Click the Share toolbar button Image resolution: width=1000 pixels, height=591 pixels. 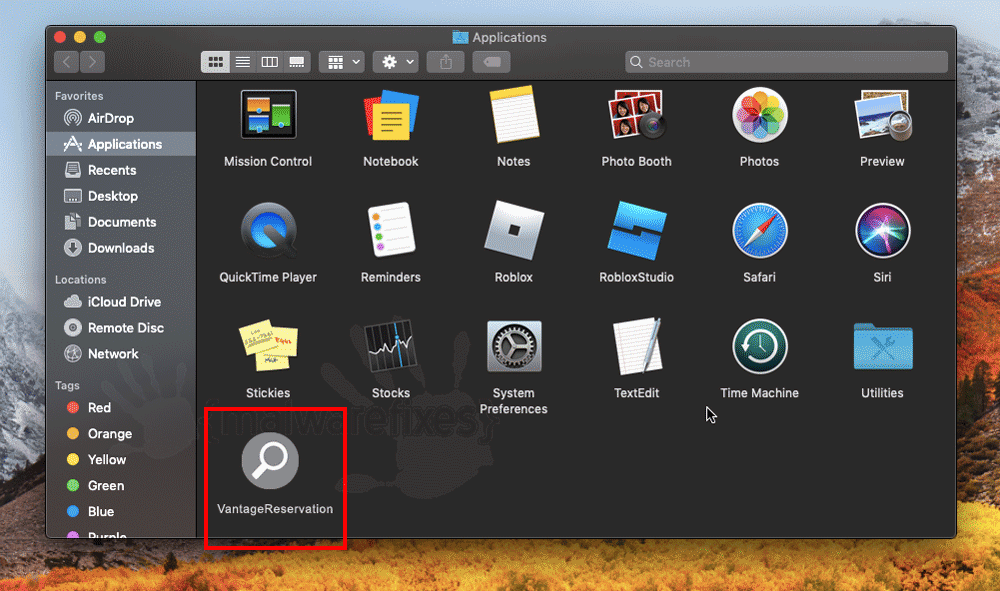(x=446, y=62)
